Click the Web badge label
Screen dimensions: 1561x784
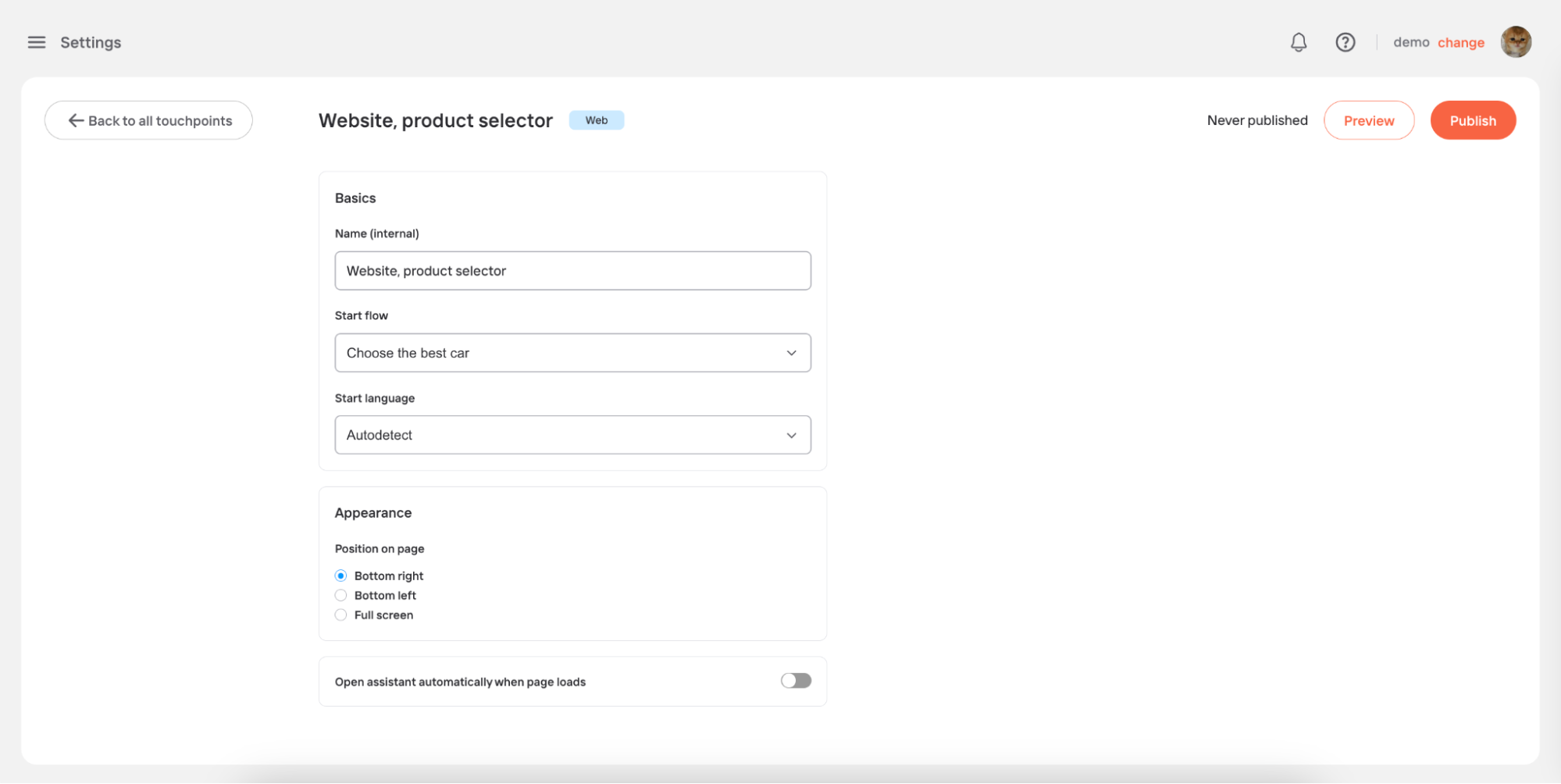click(597, 120)
